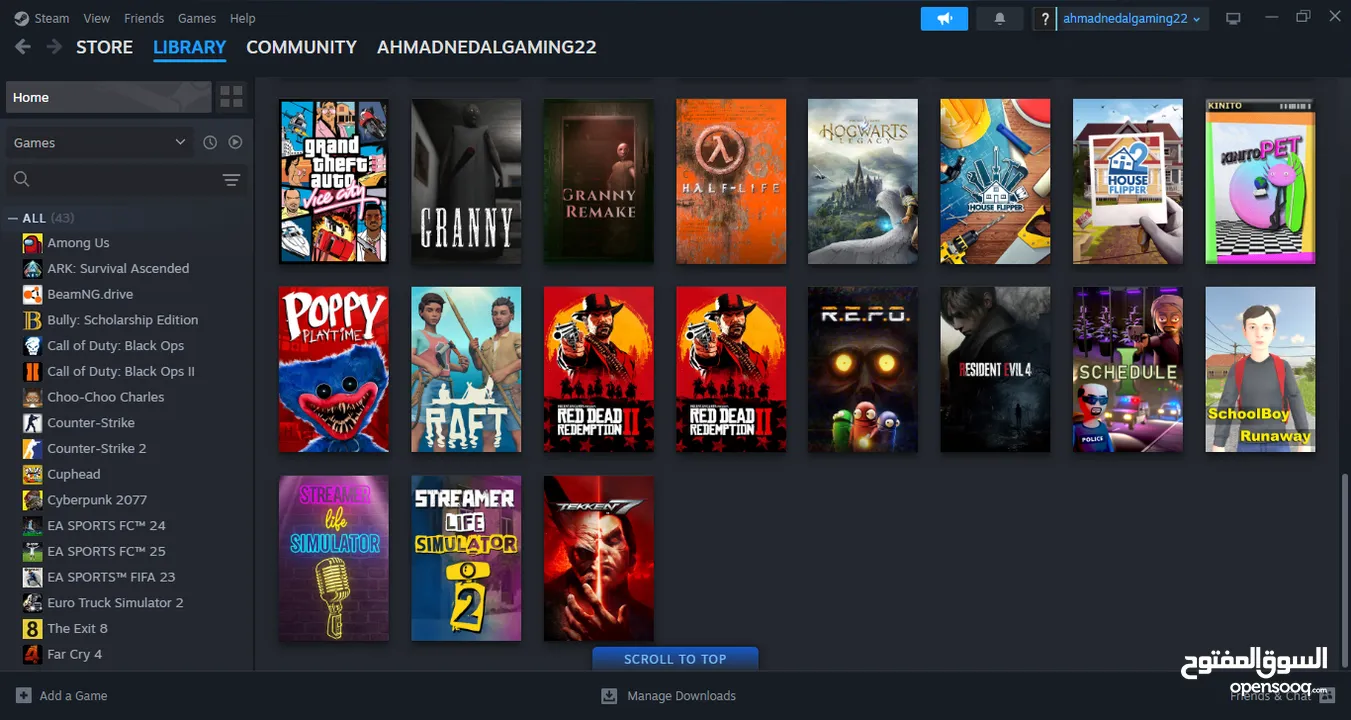
Task: Go to the STORE tab
Action: (105, 47)
